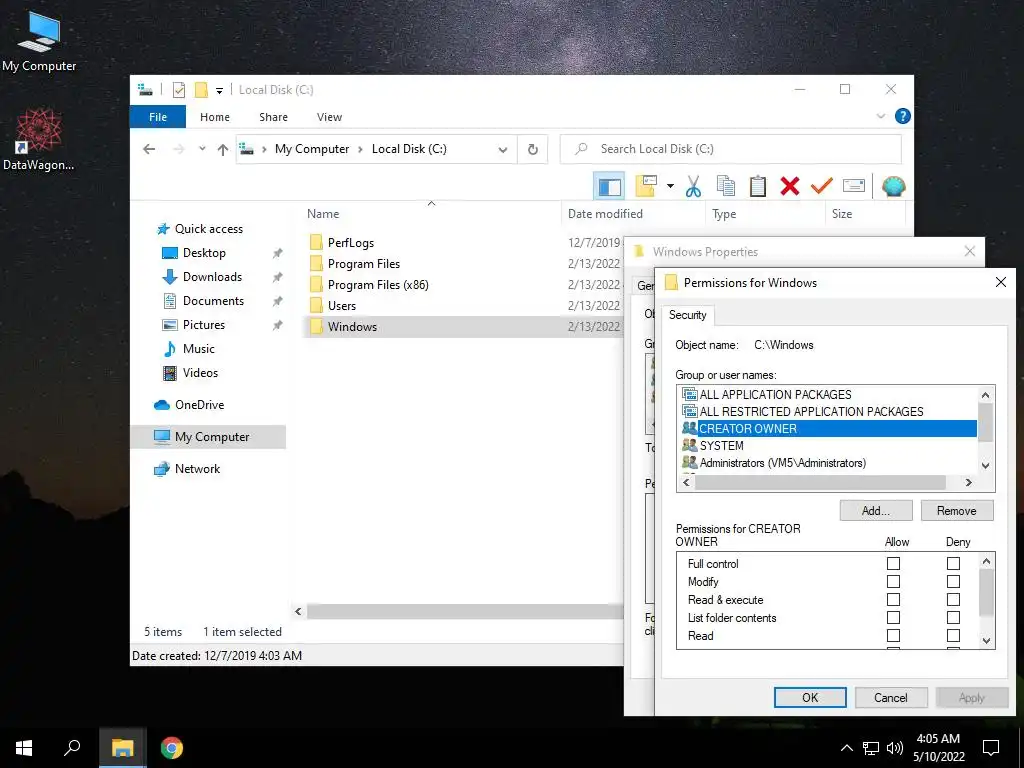The width and height of the screenshot is (1024, 768).
Task: Open the View ribbon tab
Action: point(329,117)
